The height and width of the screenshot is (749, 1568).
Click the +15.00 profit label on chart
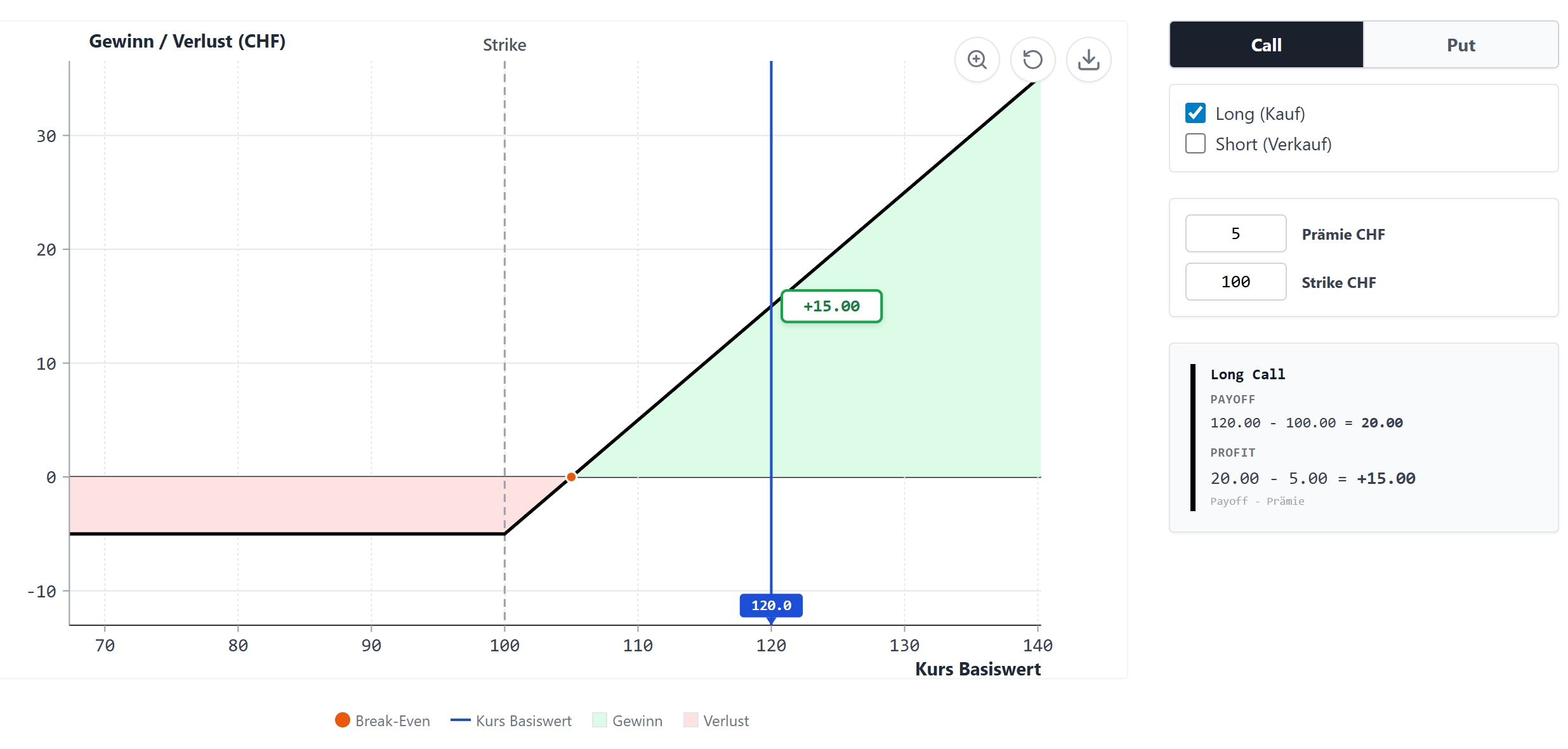831,306
